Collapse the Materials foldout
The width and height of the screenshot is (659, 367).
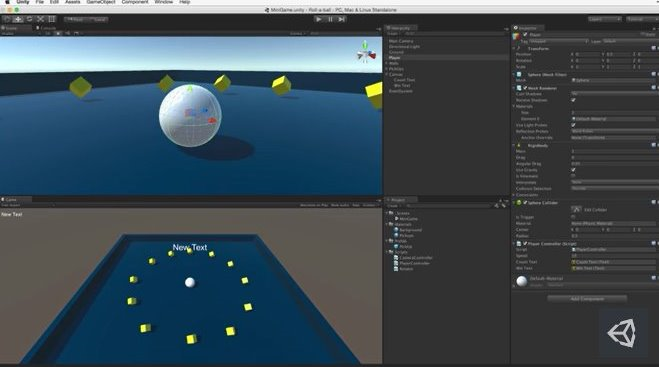(x=514, y=106)
